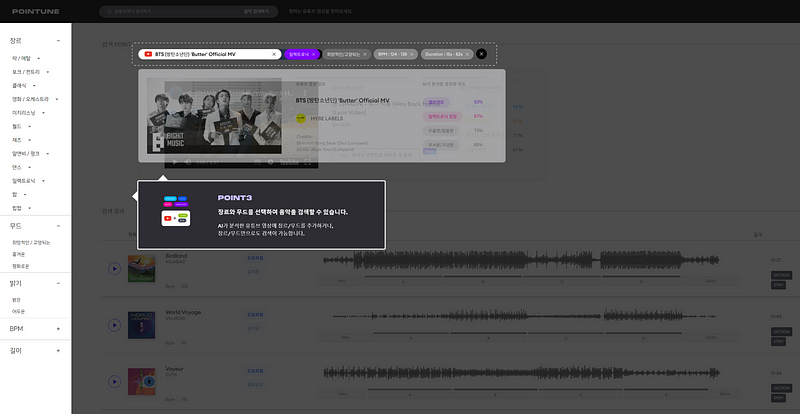Viewport: 800px width, 414px height.
Task: Select the 즐거운 mood filter
Action: pos(18,254)
